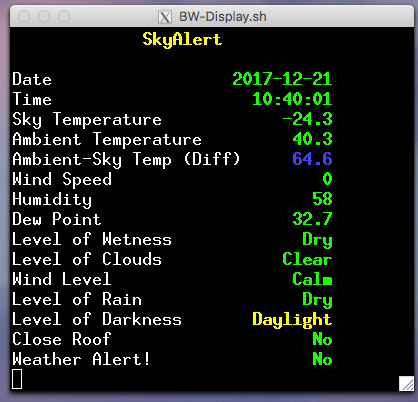Select dew point value 32.7
Viewport: 418px width, 402px height.
coord(312,219)
